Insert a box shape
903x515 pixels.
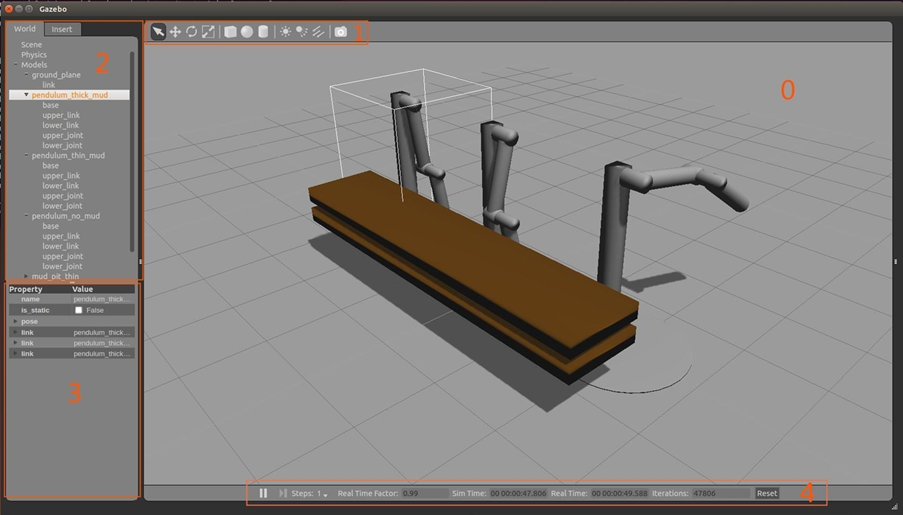click(x=230, y=32)
